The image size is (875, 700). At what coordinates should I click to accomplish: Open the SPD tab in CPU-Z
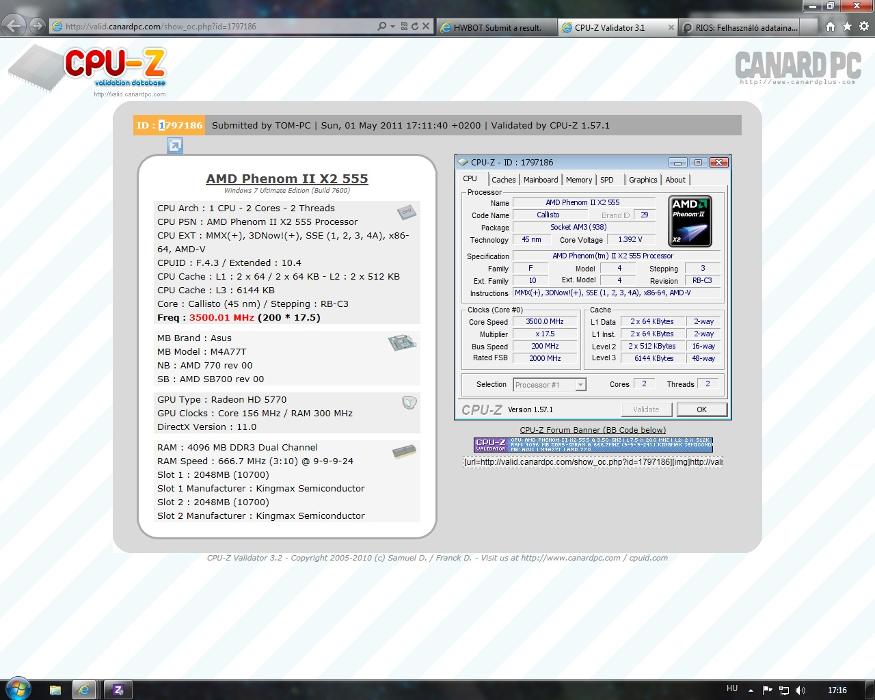pyautogui.click(x=607, y=180)
